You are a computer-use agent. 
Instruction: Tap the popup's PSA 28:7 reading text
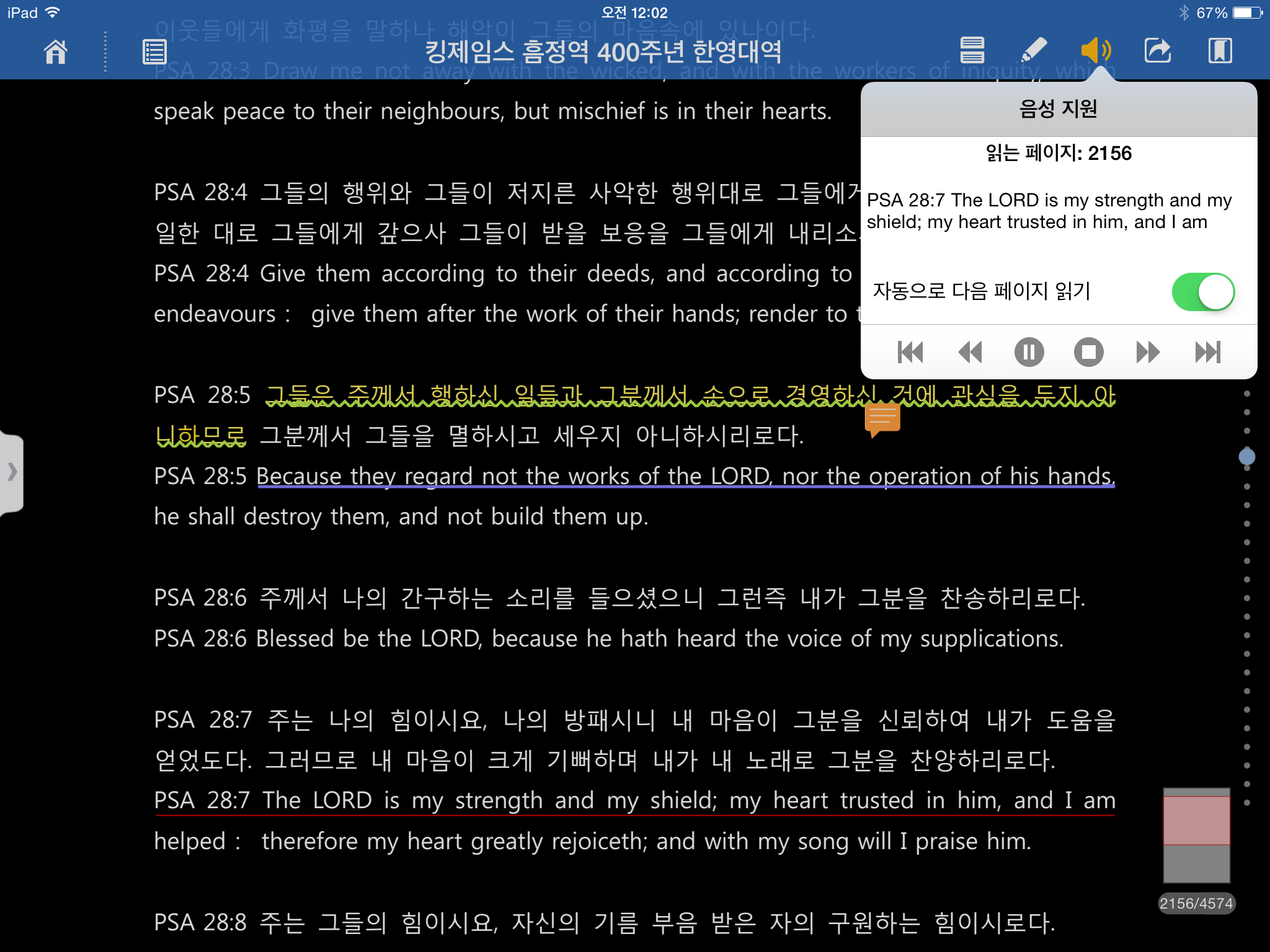(1049, 211)
